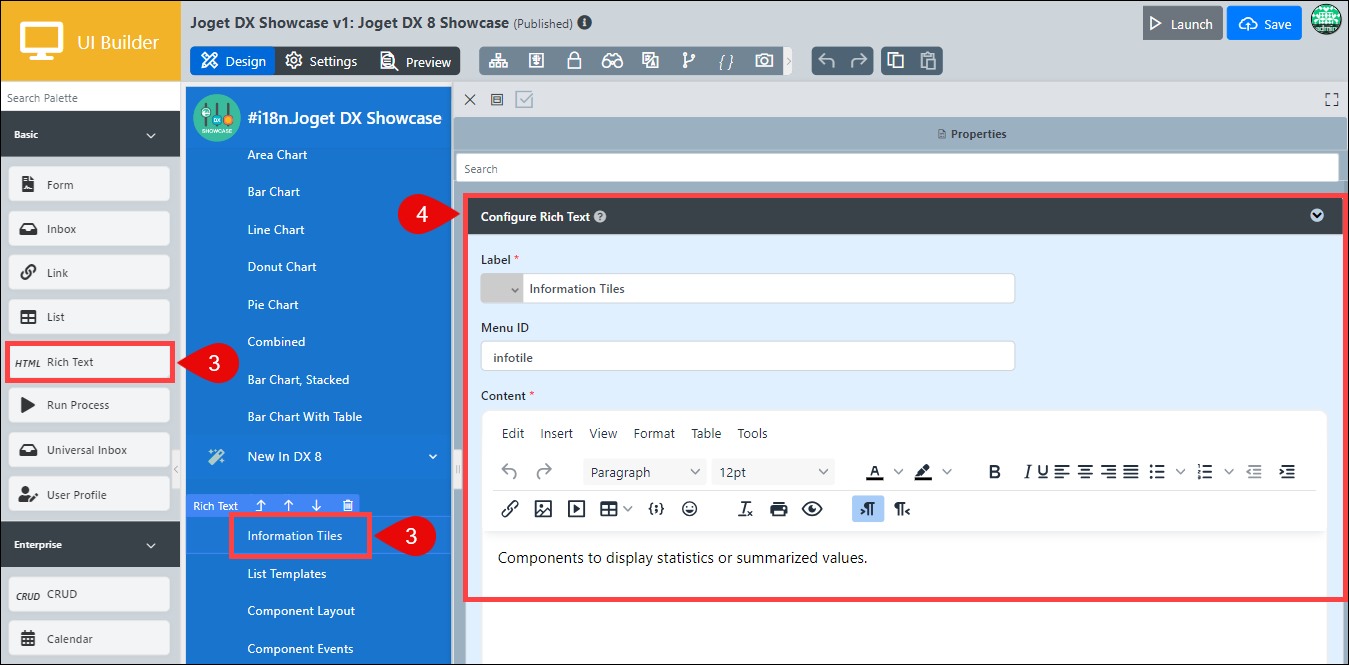Apply italic formatting in the content editor
This screenshot has height=665, width=1349.
[x=1027, y=472]
